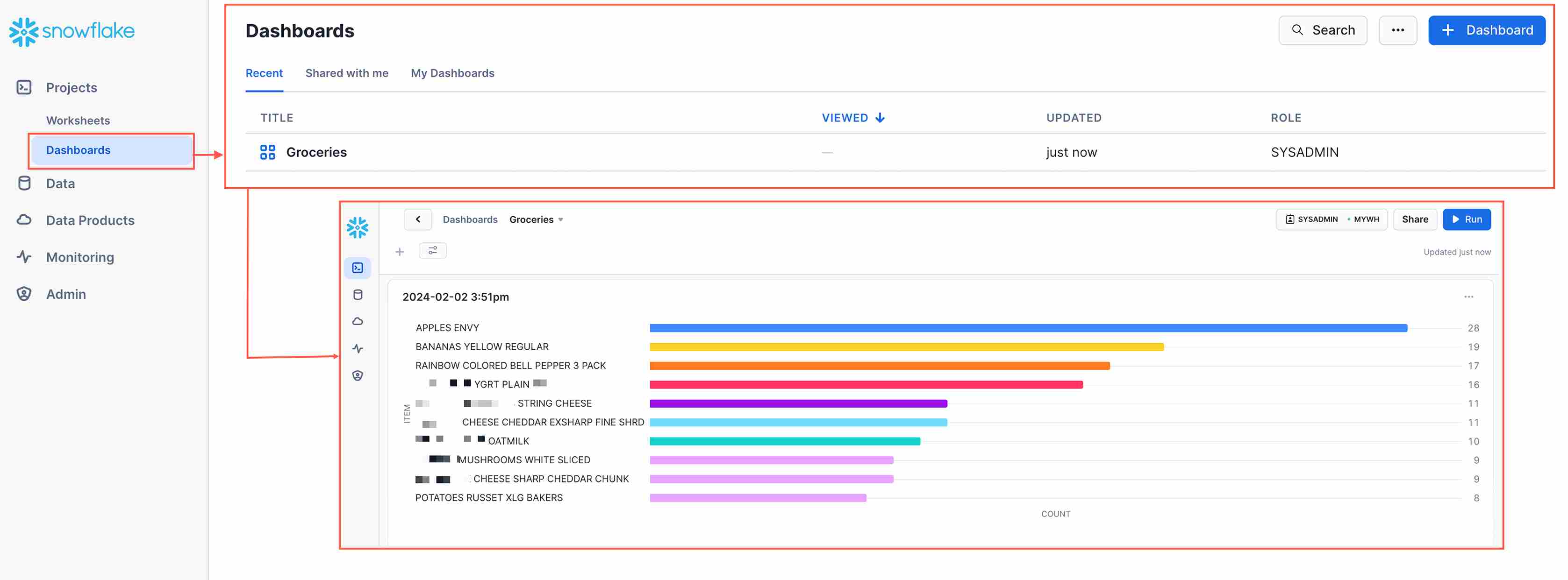Image resolution: width=1568 pixels, height=580 pixels.
Task: Open the Data Products cloud icon
Action: pos(24,220)
